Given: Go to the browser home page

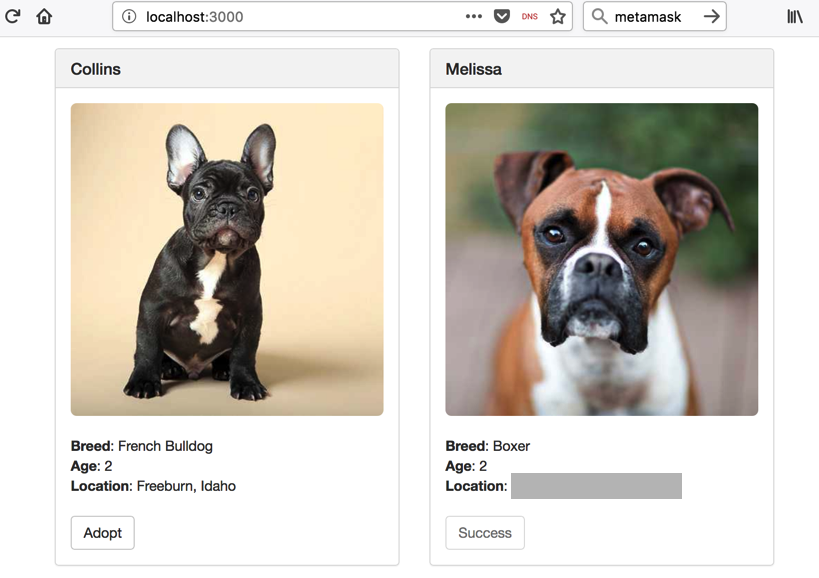Looking at the screenshot, I should (x=44, y=16).
